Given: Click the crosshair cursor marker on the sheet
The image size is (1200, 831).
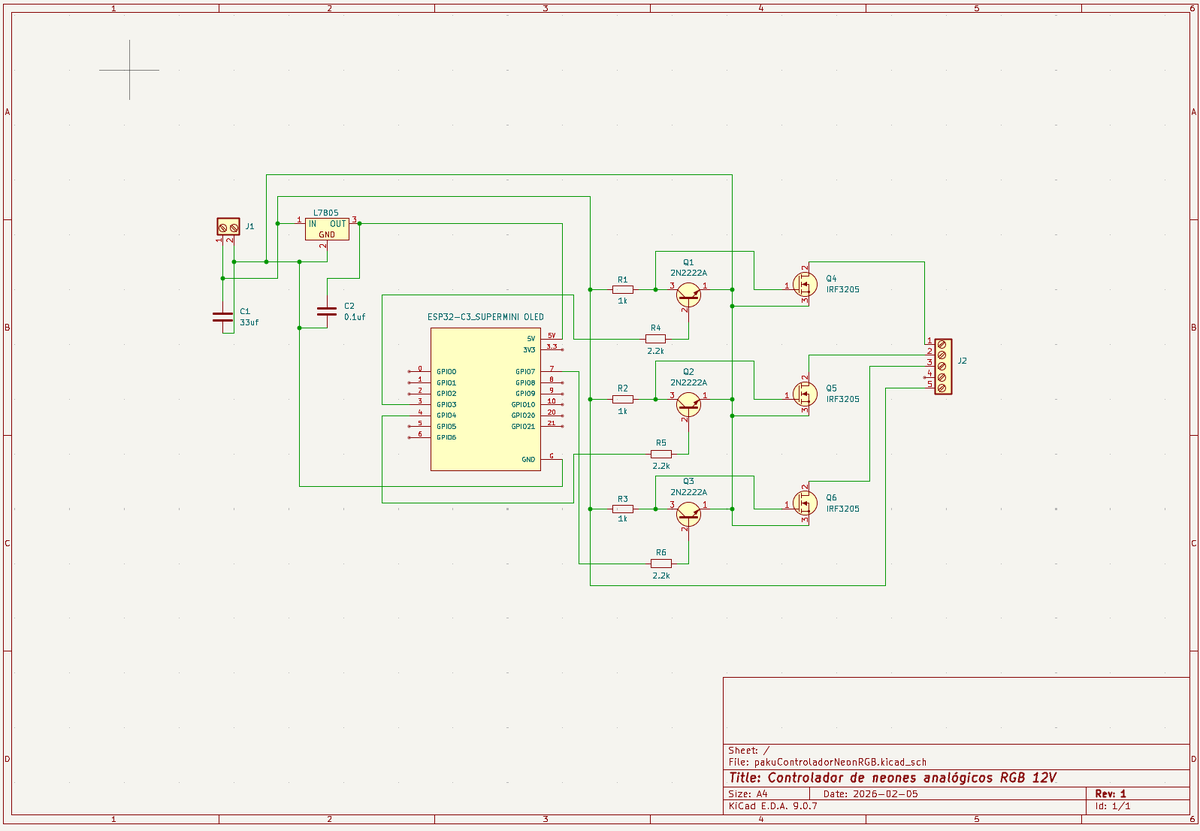Looking at the screenshot, I should pyautogui.click(x=129, y=70).
